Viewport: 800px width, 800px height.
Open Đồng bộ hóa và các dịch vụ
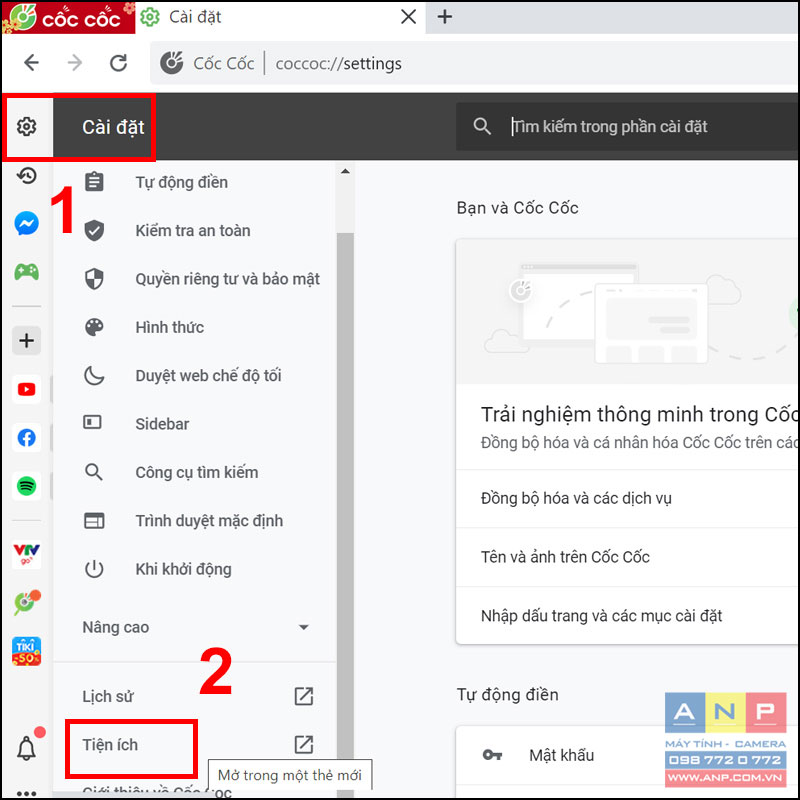click(628, 498)
